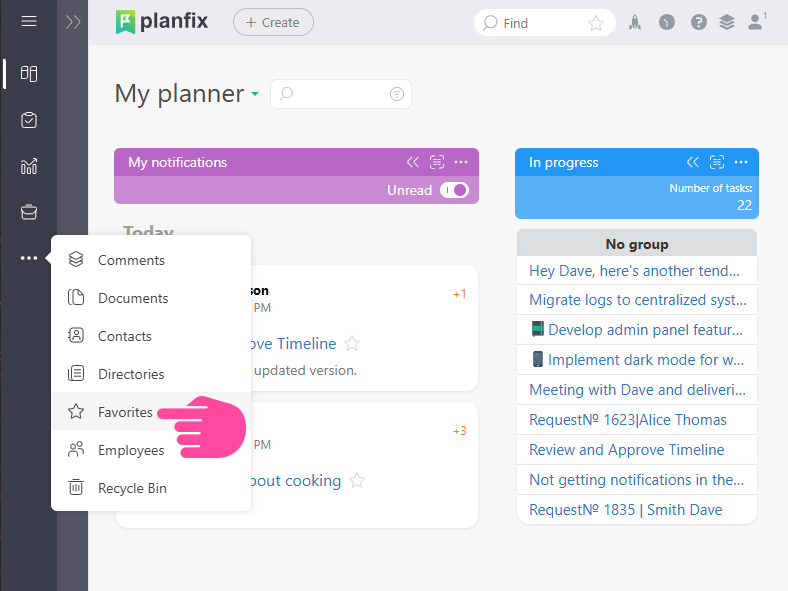Click the rocket icon in the header
Screen dimensions: 788x591
tap(635, 22)
